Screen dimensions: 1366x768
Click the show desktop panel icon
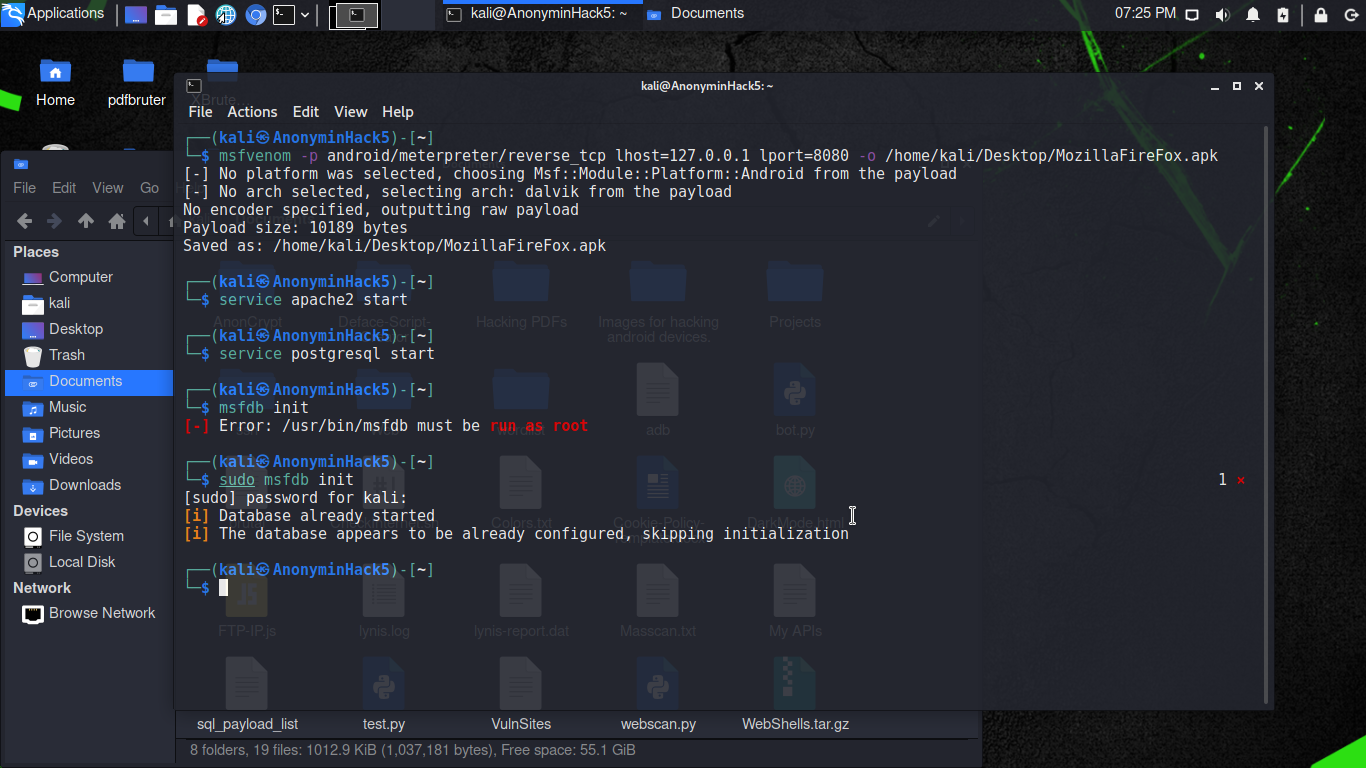tap(136, 15)
